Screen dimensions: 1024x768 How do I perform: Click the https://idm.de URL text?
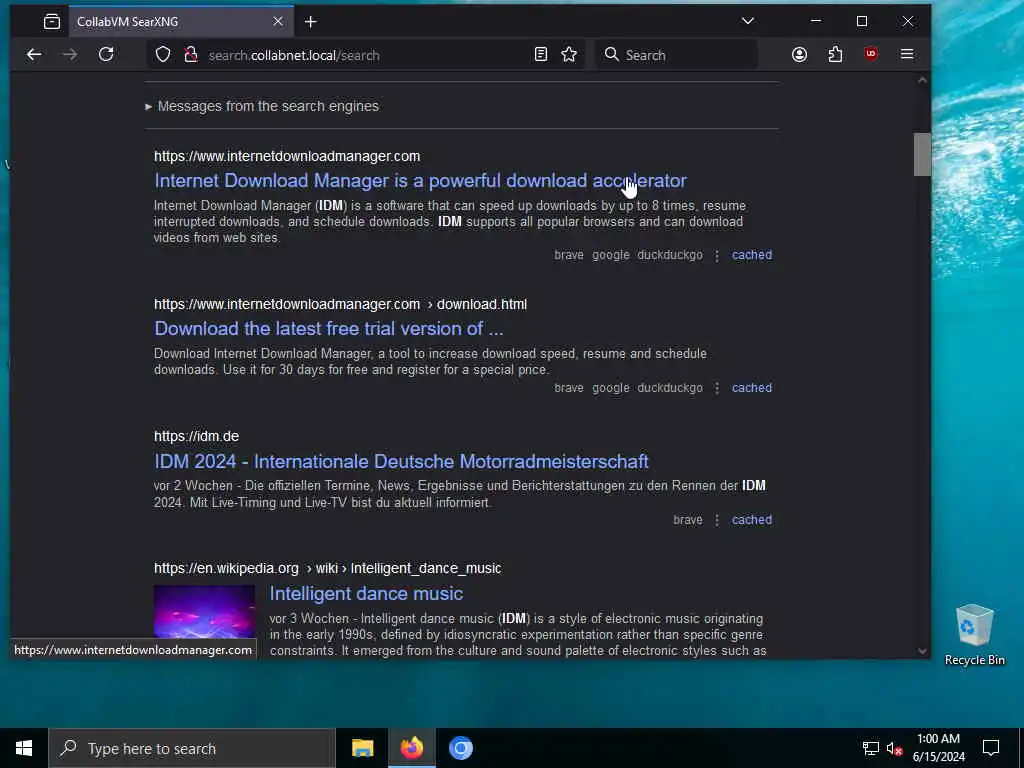tap(197, 436)
